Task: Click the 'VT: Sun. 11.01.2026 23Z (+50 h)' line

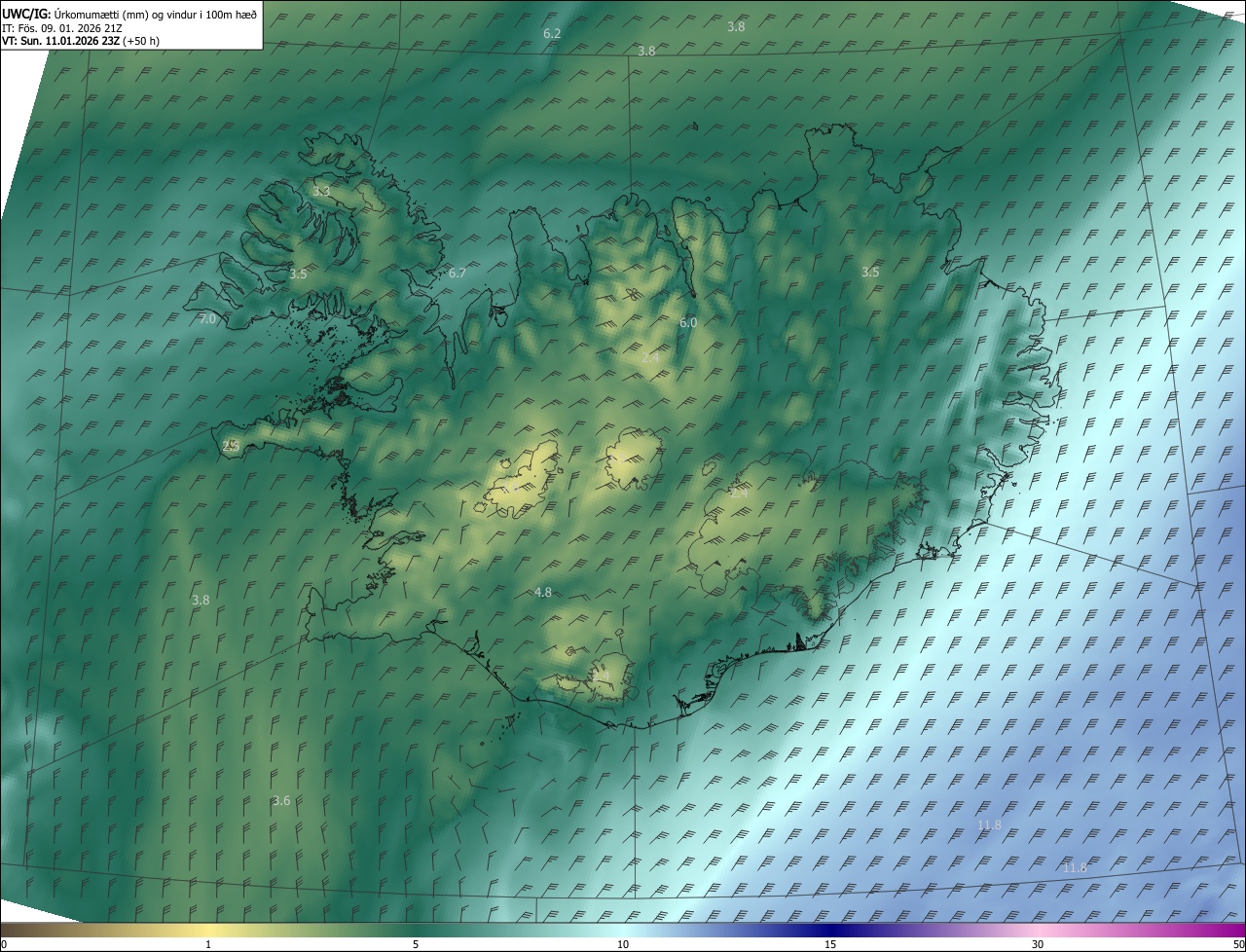Action: coord(81,41)
